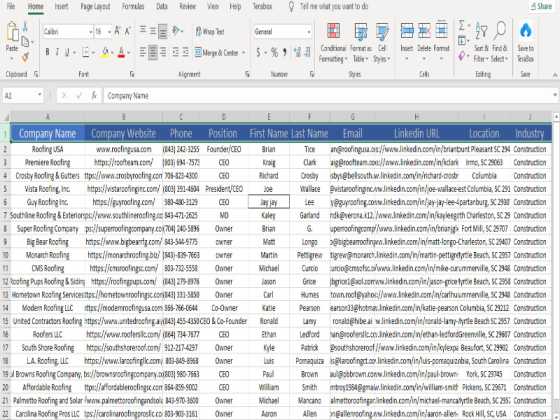560x420 pixels.
Task: Open the font name Calibri dropdown
Action: pos(90,32)
